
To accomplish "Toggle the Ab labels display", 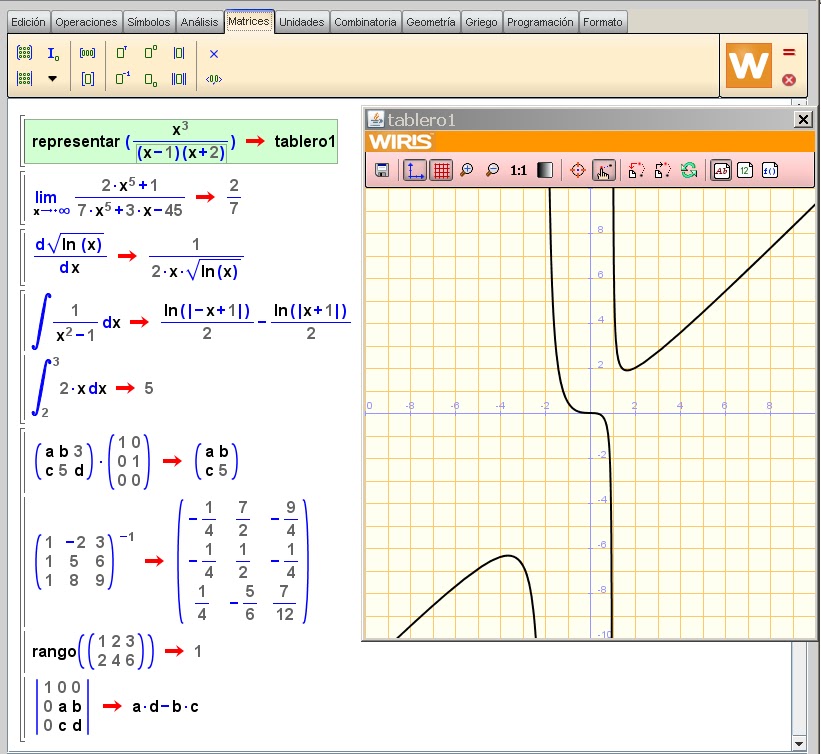I will [721, 170].
